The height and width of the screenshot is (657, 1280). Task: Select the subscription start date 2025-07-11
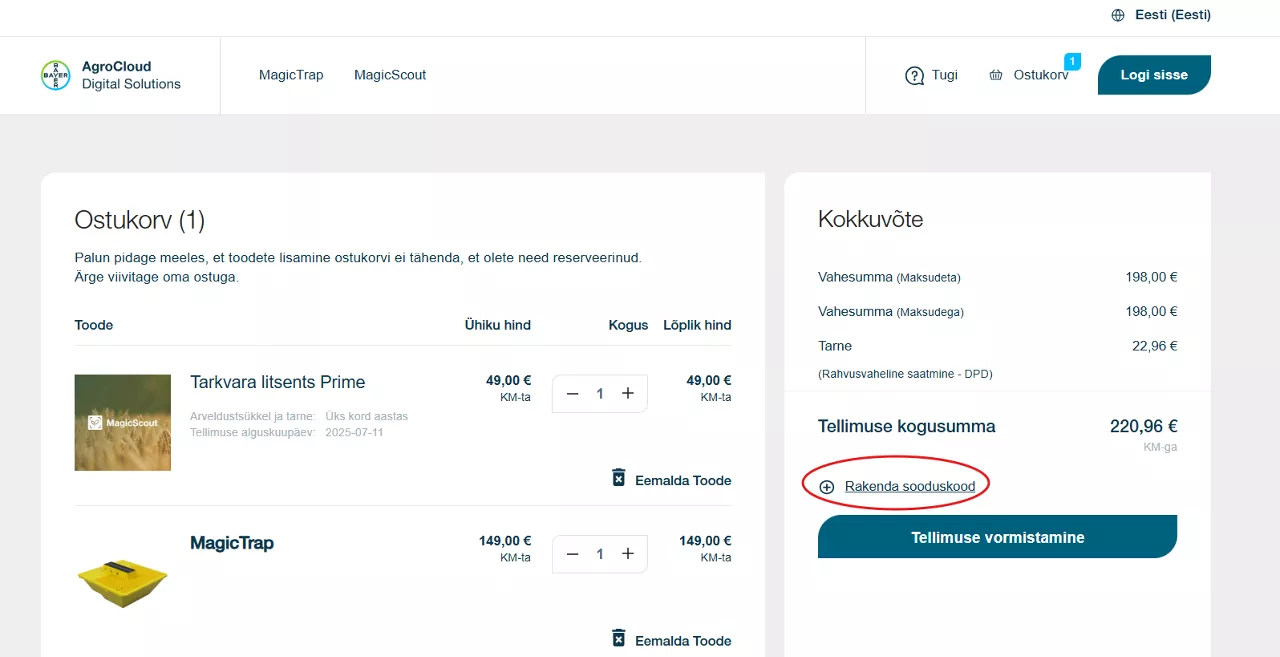[354, 432]
